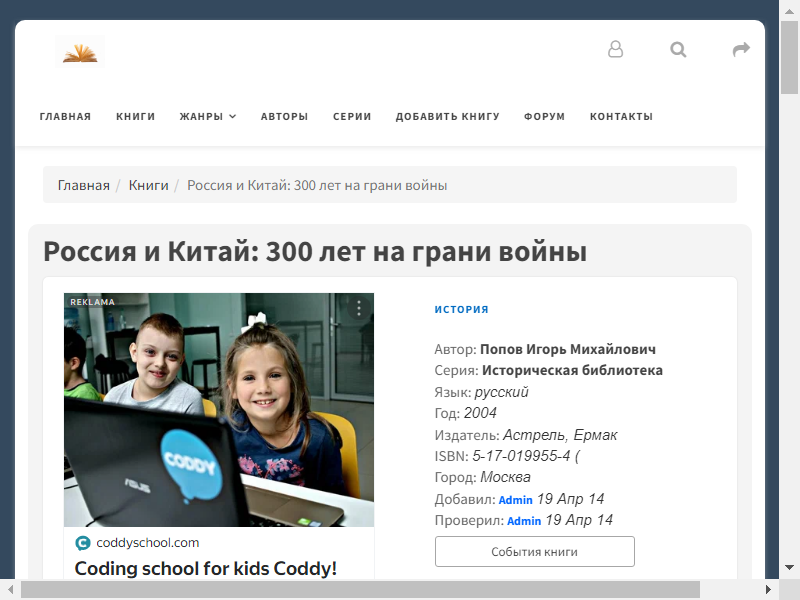Click the coddyschool.com ad link
Viewport: 800px width, 600px height.
click(x=147, y=543)
